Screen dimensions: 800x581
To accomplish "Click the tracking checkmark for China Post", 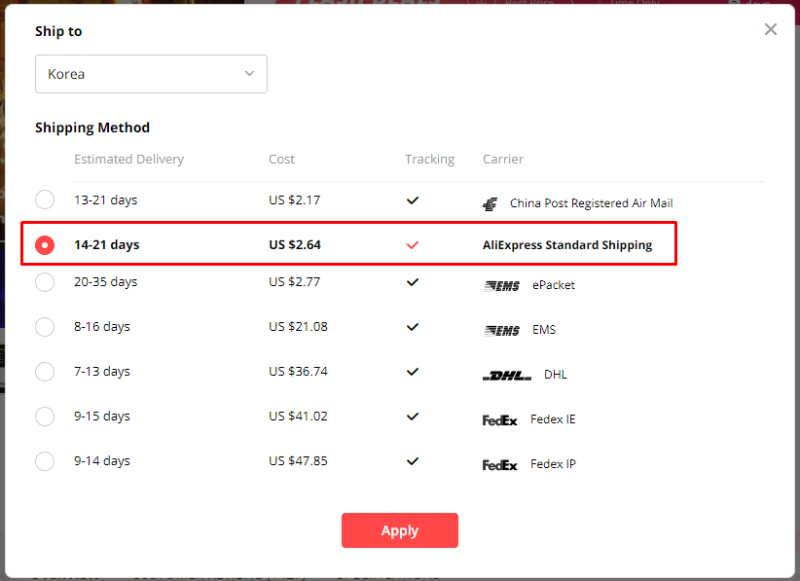I will click(412, 200).
